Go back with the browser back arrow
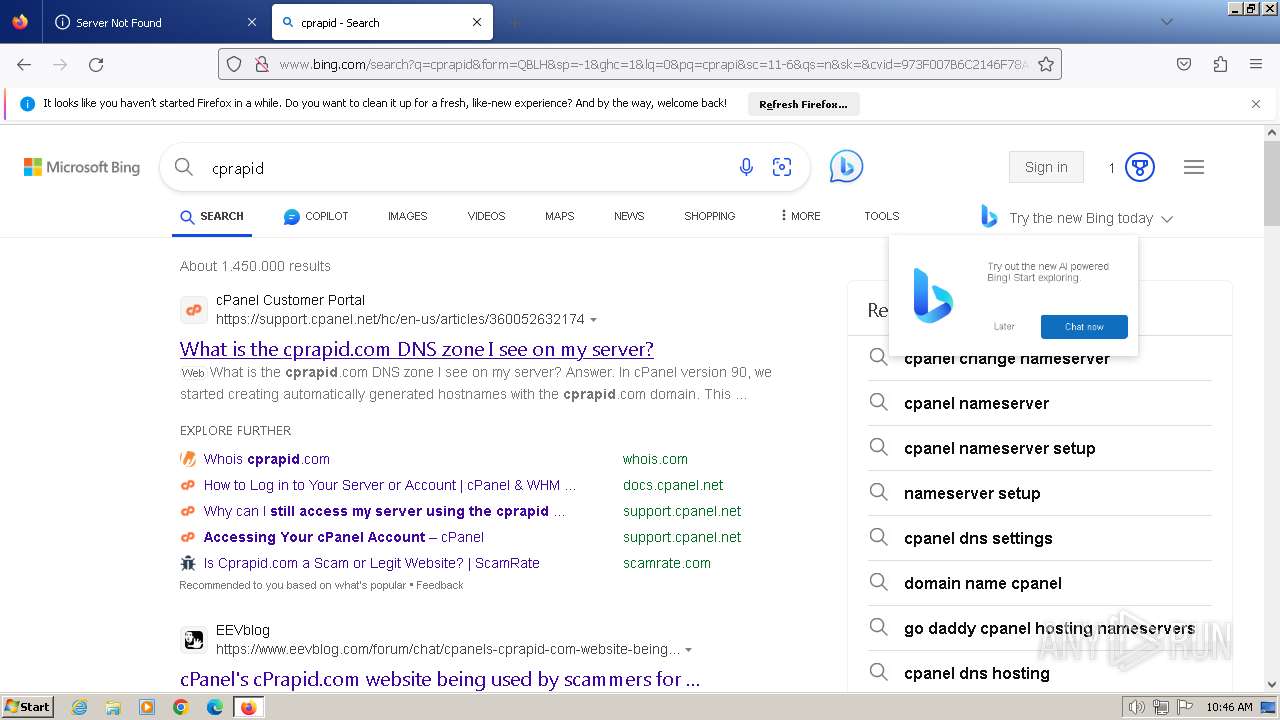Image resolution: width=1280 pixels, height=720 pixels. [x=24, y=64]
